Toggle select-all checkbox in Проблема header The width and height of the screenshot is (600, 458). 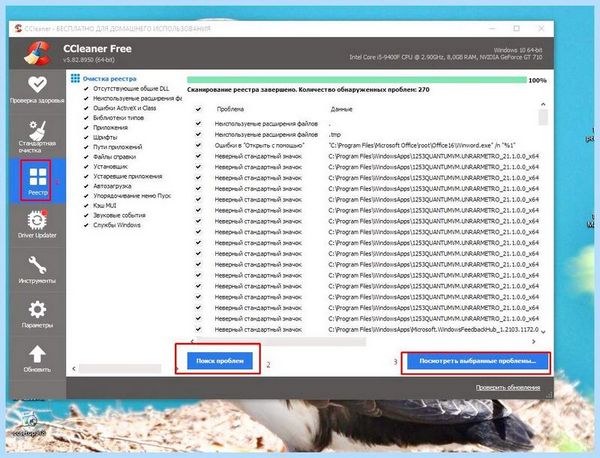[x=198, y=109]
